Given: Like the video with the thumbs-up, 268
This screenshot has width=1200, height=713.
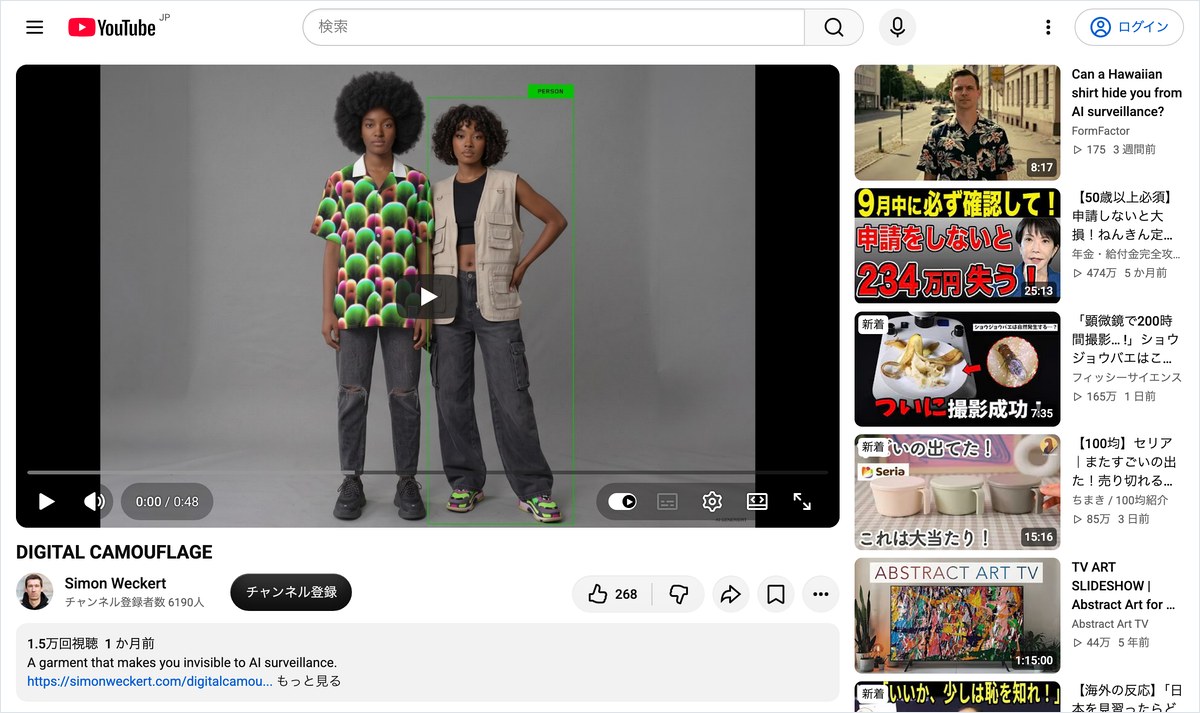Looking at the screenshot, I should (612, 594).
